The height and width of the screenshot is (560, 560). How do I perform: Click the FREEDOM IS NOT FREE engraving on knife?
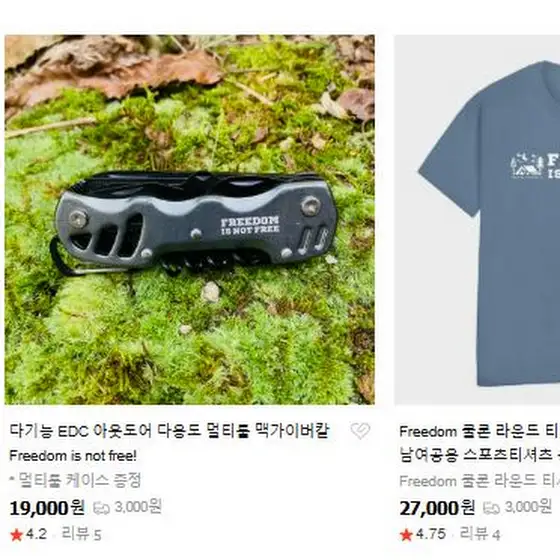pos(250,225)
